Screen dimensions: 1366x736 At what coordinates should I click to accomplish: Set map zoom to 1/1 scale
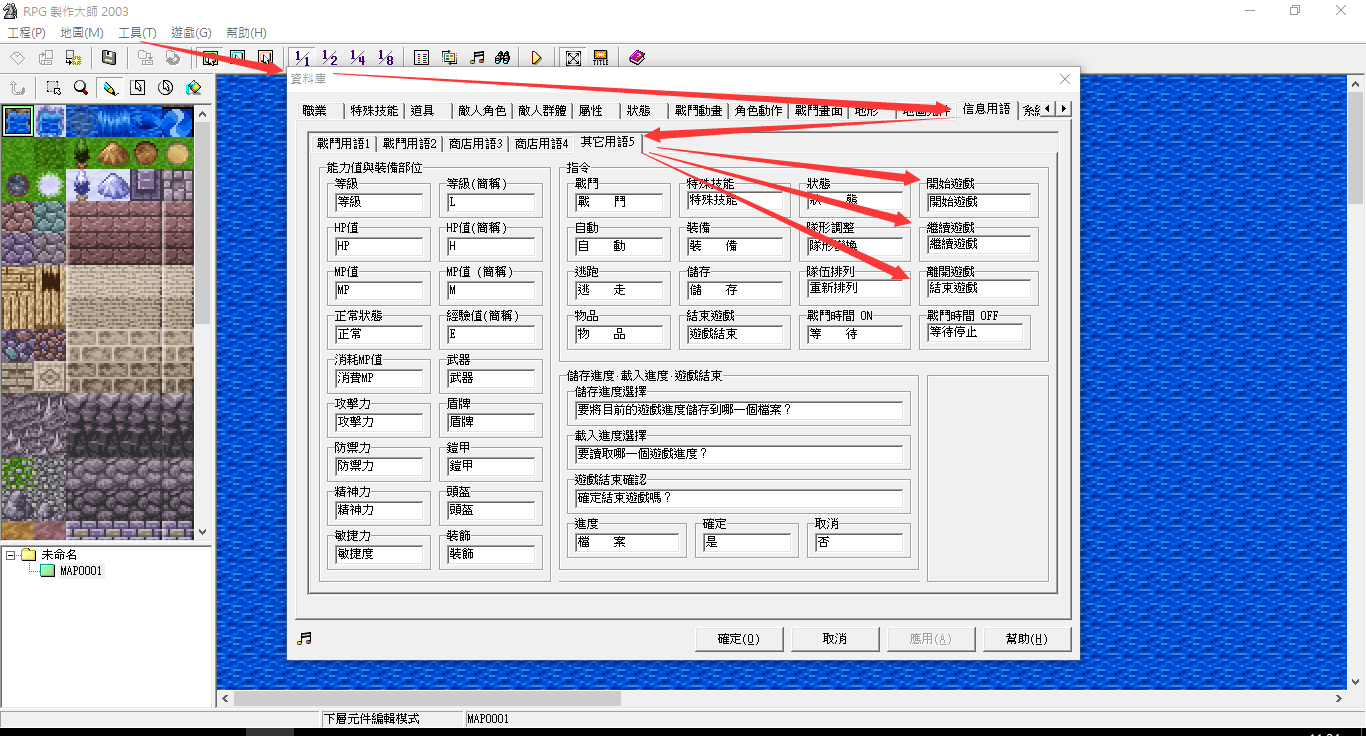pyautogui.click(x=302, y=58)
